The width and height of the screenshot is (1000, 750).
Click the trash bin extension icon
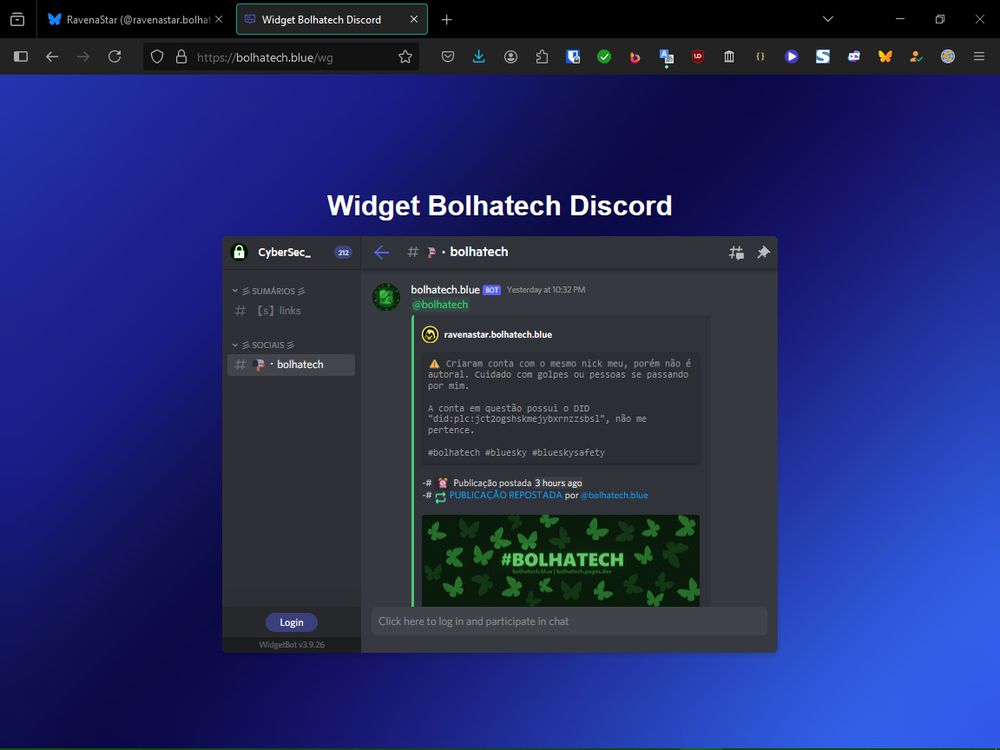click(729, 57)
